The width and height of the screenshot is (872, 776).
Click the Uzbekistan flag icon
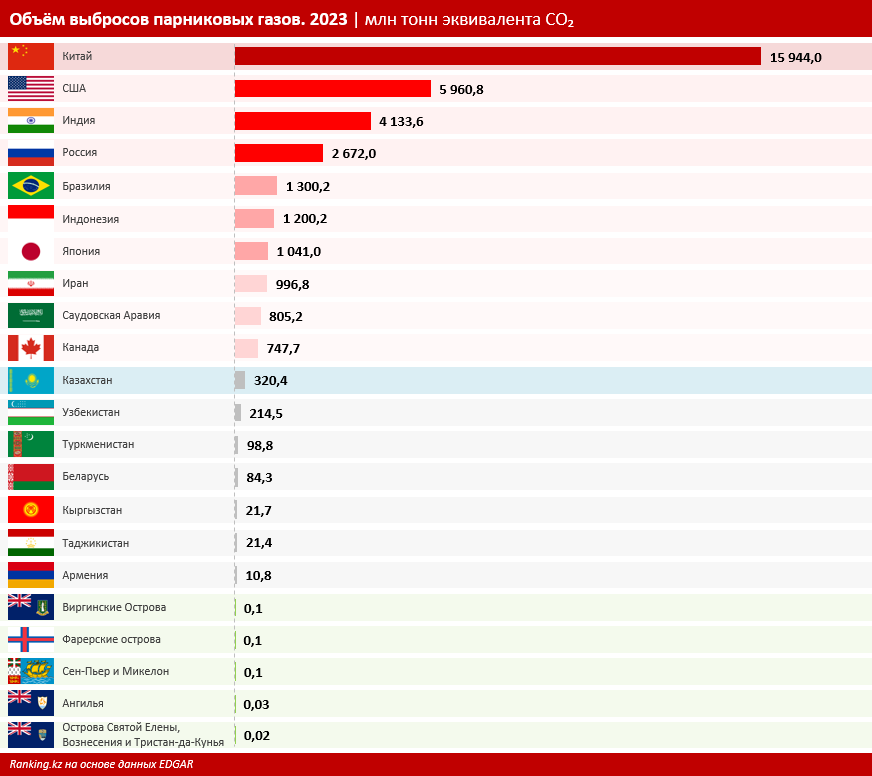pos(31,412)
